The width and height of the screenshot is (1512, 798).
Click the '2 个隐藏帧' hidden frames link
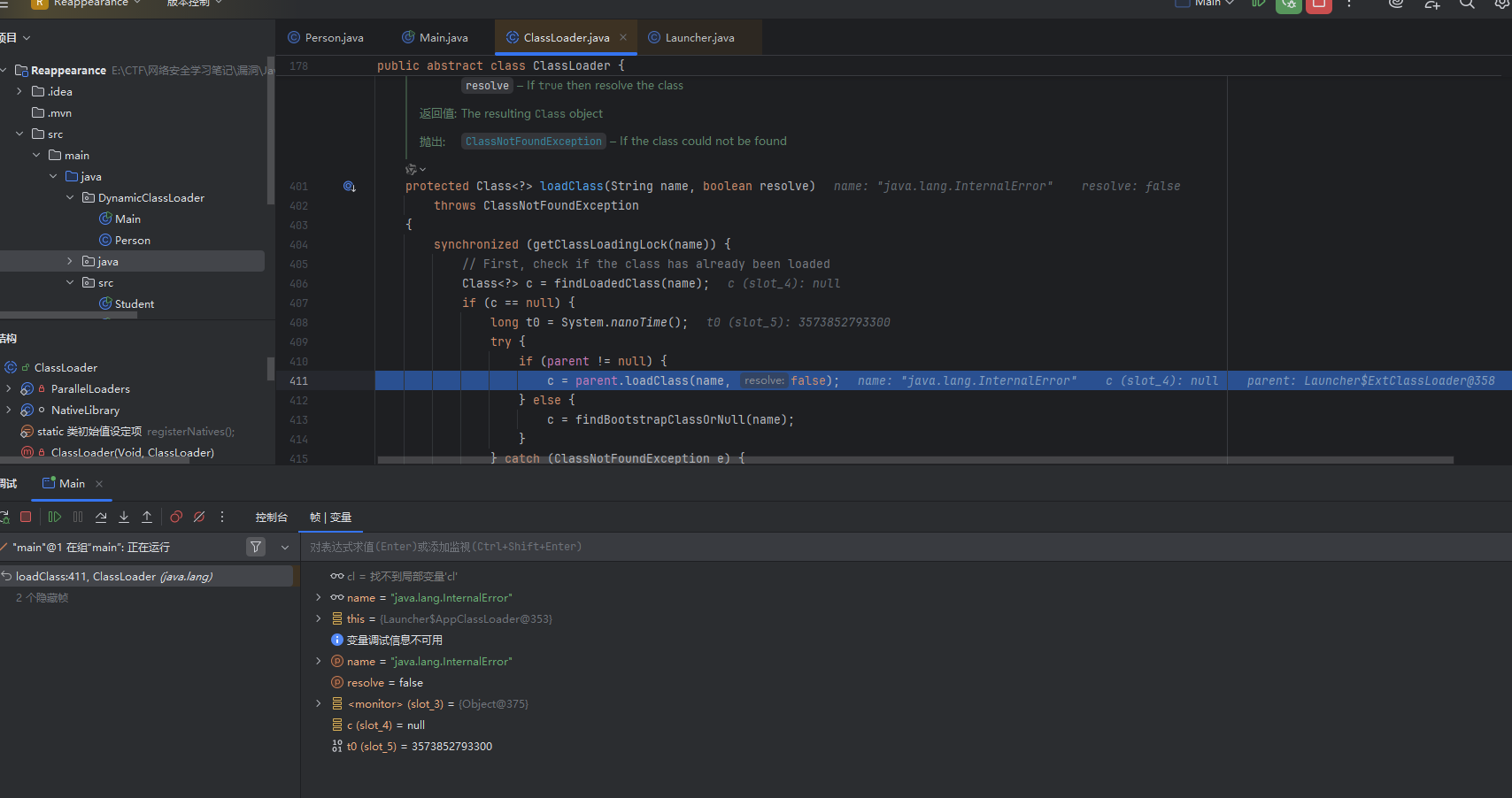[42, 598]
